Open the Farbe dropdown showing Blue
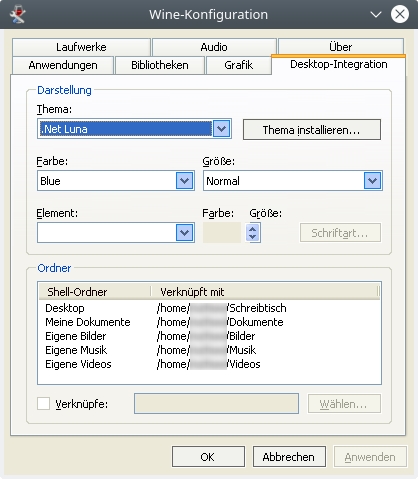Image resolution: width=418 pixels, height=479 pixels. pos(184,181)
